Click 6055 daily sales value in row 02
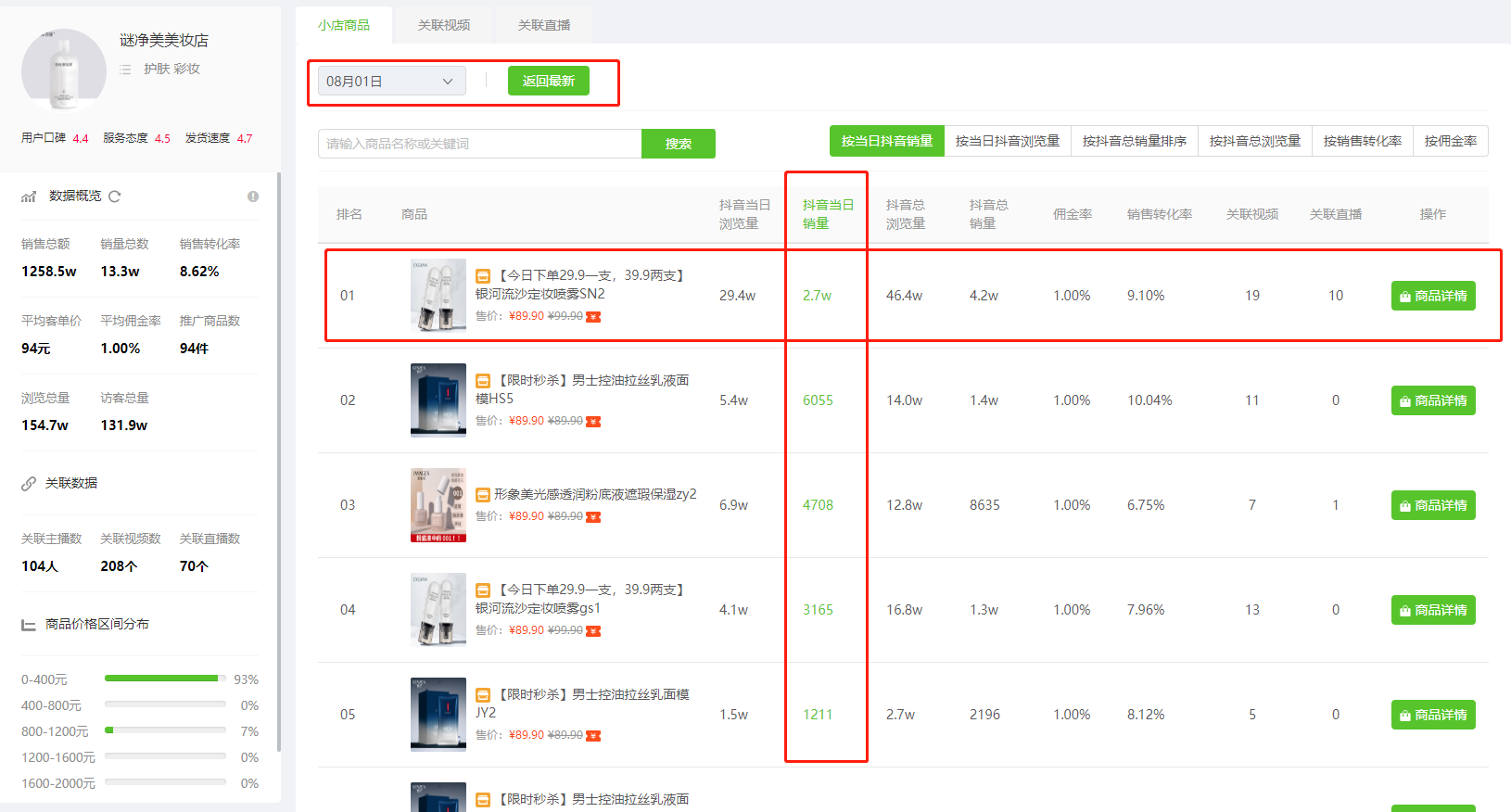 (818, 400)
